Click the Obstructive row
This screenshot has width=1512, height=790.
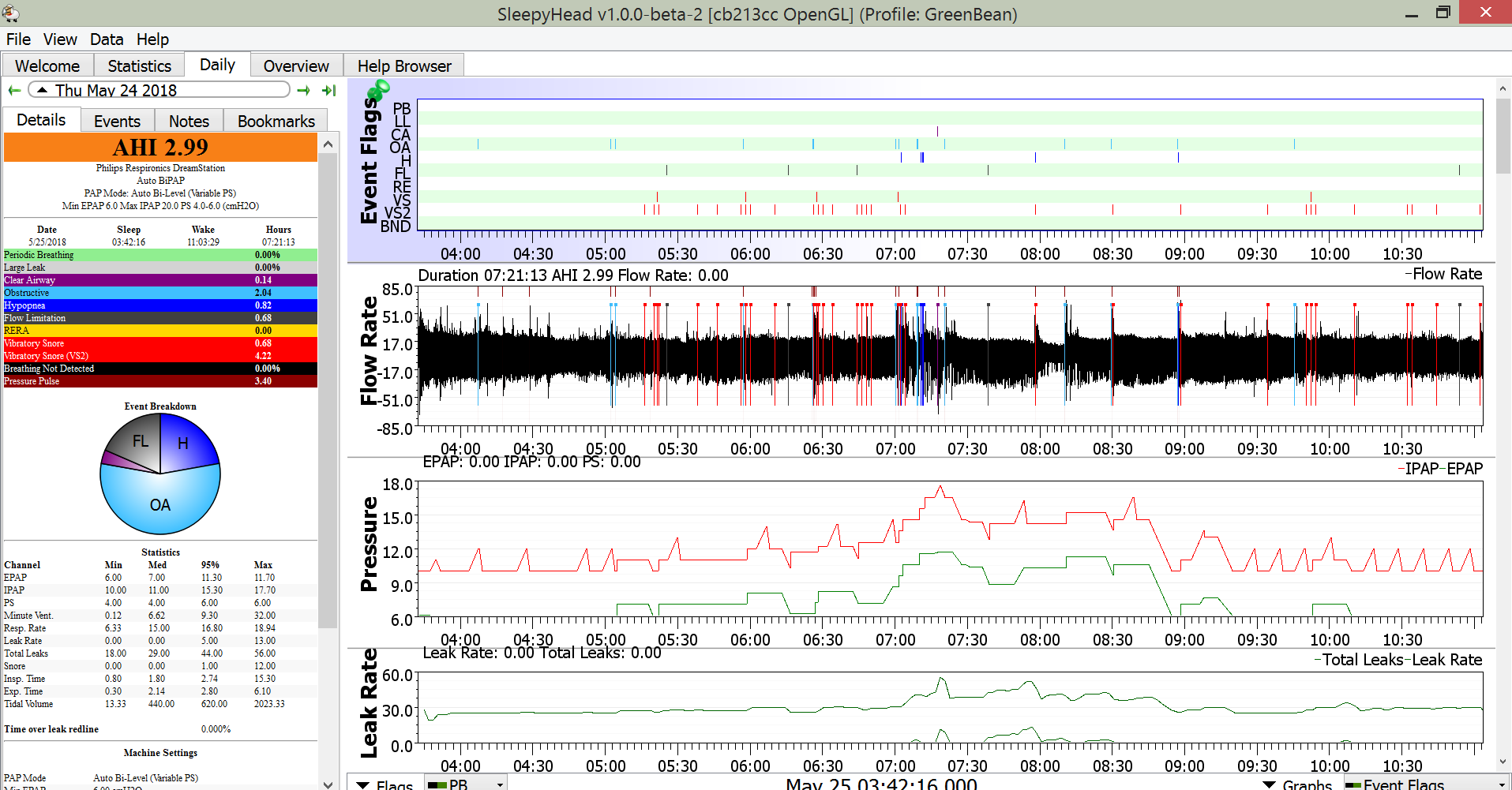click(160, 293)
